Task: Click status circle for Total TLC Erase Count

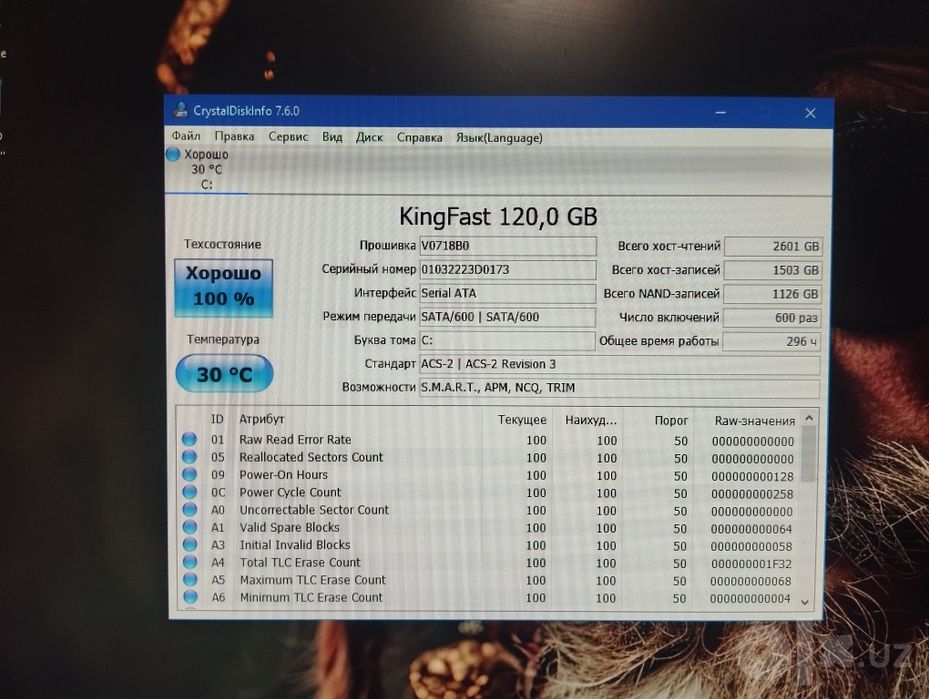Action: pyautogui.click(x=190, y=562)
